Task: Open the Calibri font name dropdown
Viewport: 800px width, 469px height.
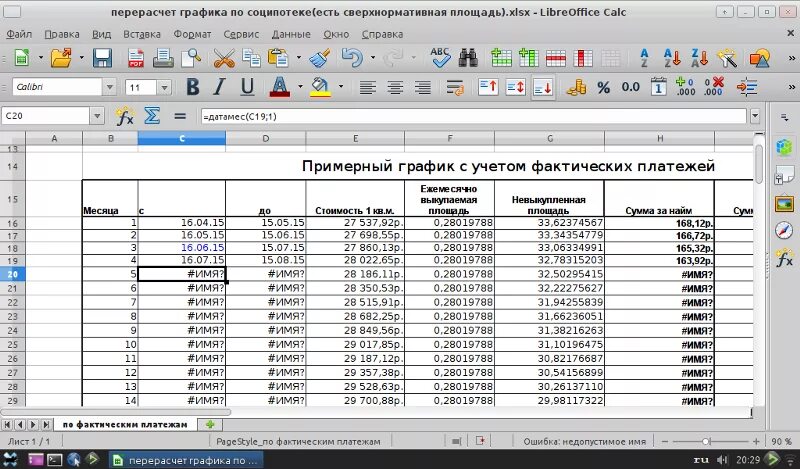Action: (109, 87)
